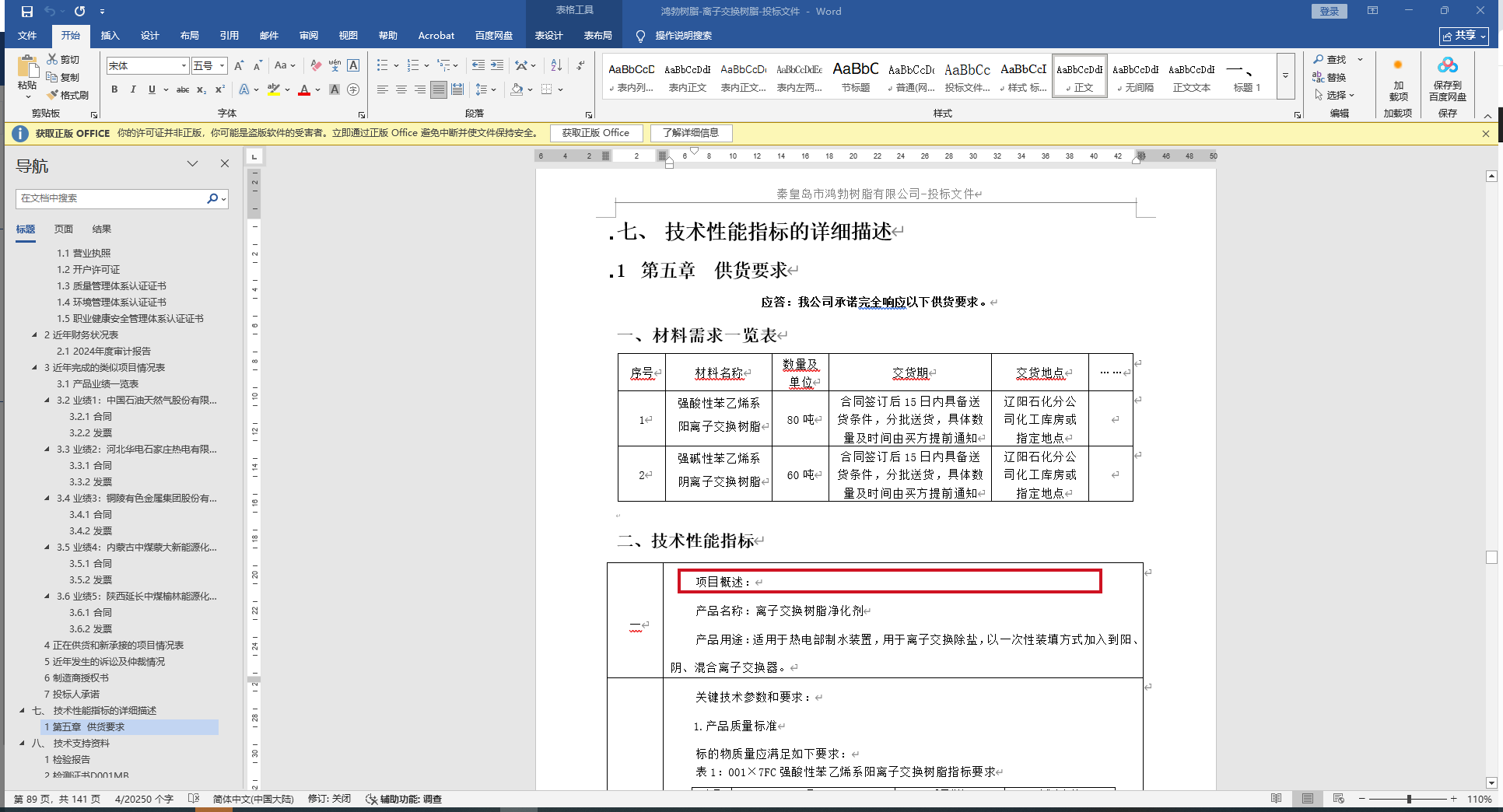Viewport: 1503px width, 812px height.
Task: Apply strikethrough formatting icon
Action: point(183,90)
